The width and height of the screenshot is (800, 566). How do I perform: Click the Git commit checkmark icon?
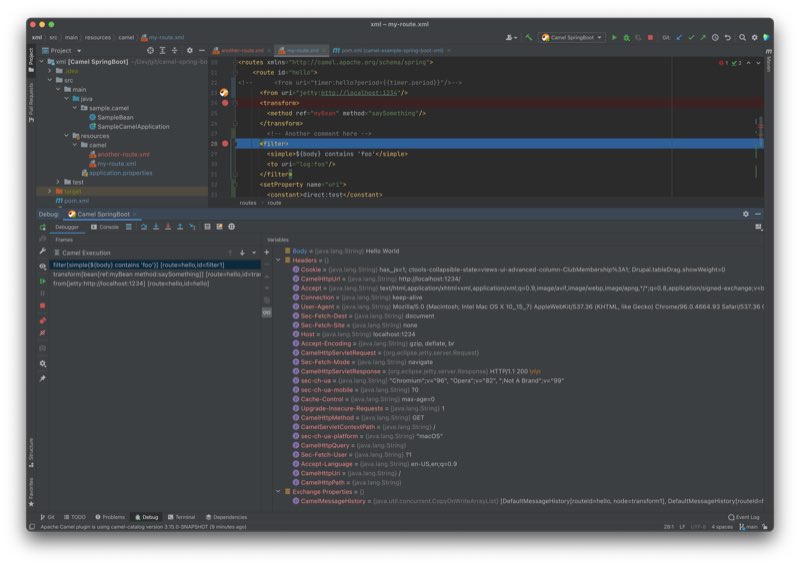pos(691,37)
